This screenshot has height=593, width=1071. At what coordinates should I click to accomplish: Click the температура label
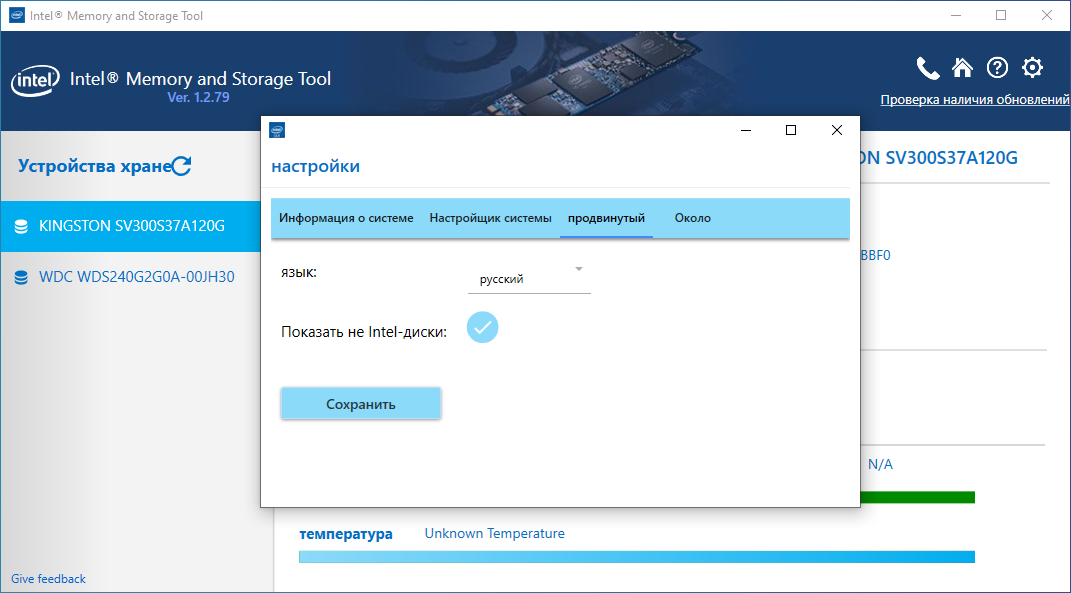click(346, 534)
